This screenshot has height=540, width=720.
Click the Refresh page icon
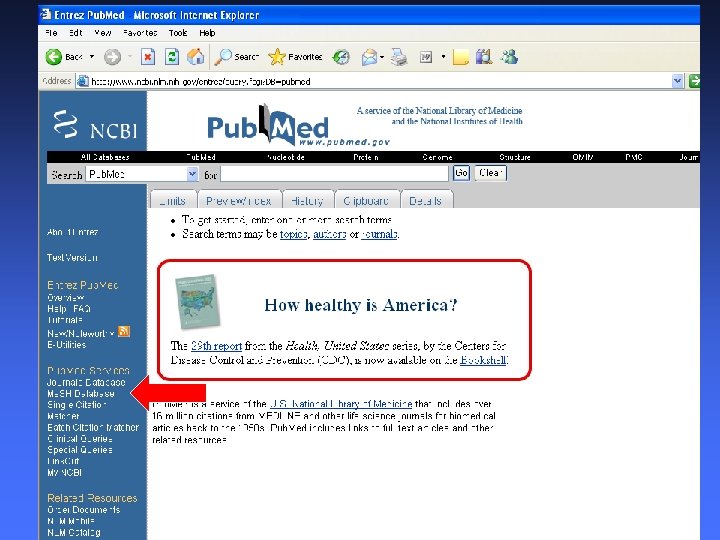click(x=172, y=57)
